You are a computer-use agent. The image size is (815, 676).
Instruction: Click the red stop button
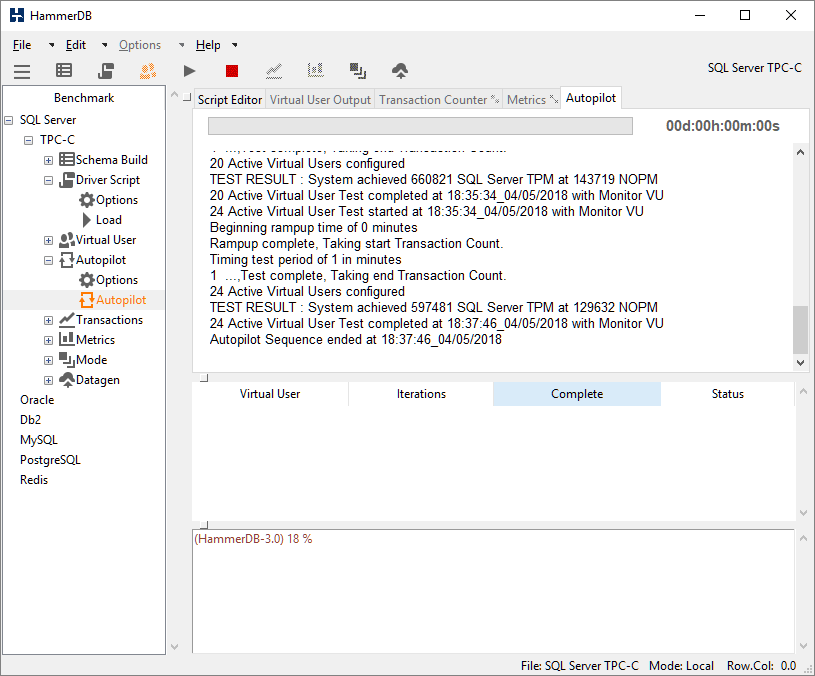point(232,71)
